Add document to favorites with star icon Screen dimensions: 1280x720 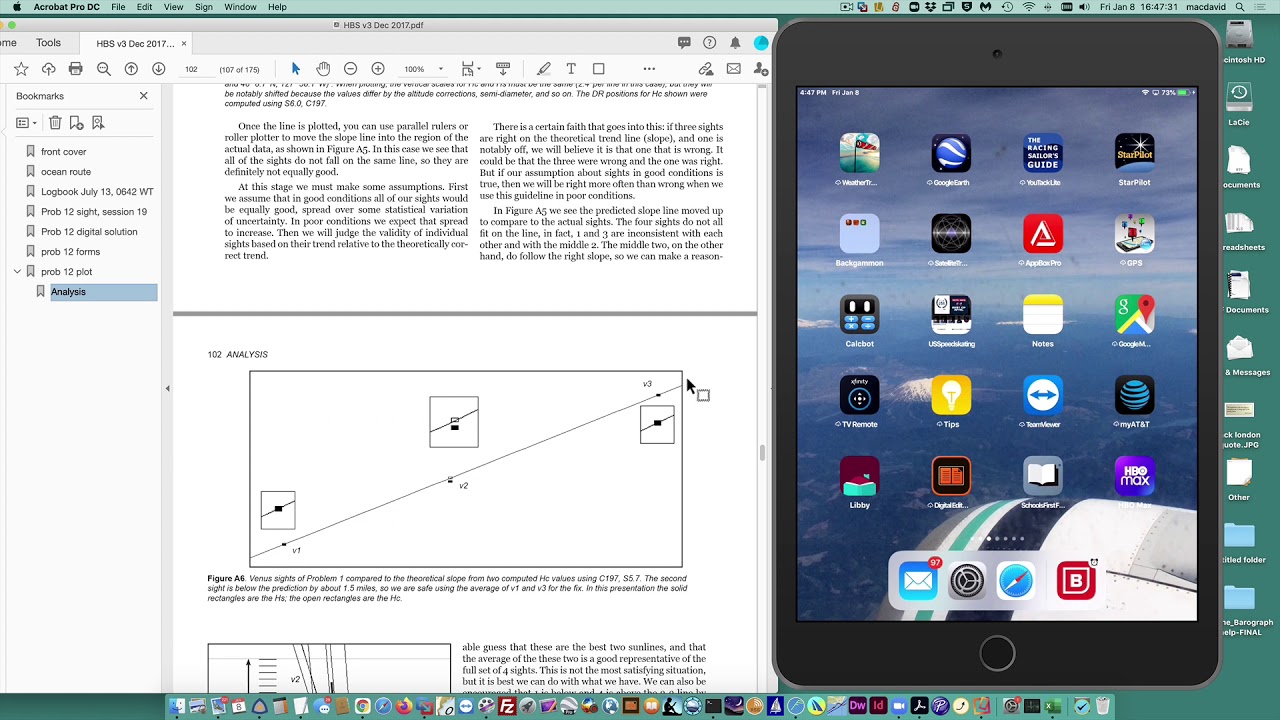coord(21,69)
